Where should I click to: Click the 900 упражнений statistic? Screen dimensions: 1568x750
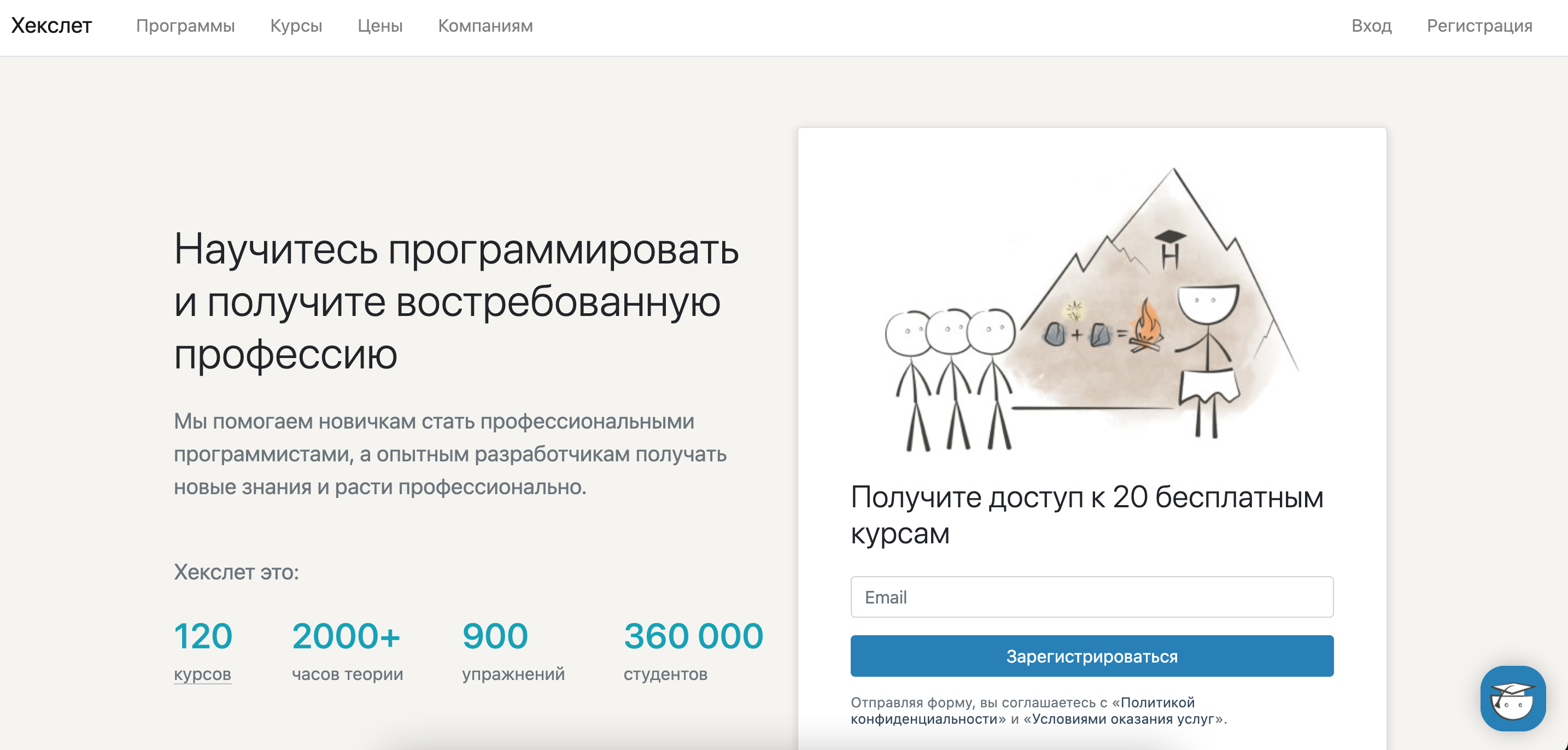(495, 637)
